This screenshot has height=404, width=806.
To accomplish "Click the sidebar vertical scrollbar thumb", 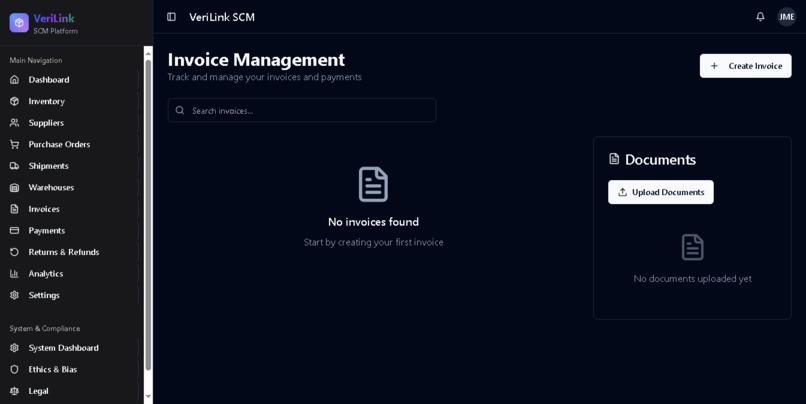I will [148, 215].
